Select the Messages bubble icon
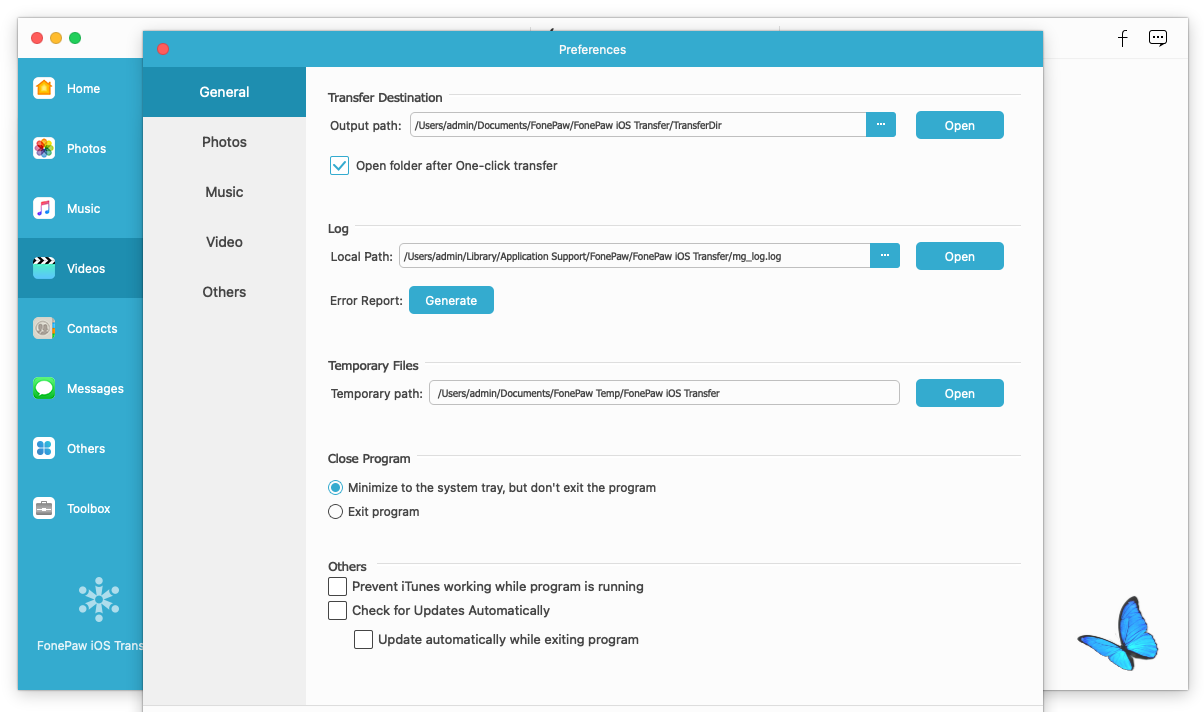Screen dimensions: 1204x712 tap(44, 388)
